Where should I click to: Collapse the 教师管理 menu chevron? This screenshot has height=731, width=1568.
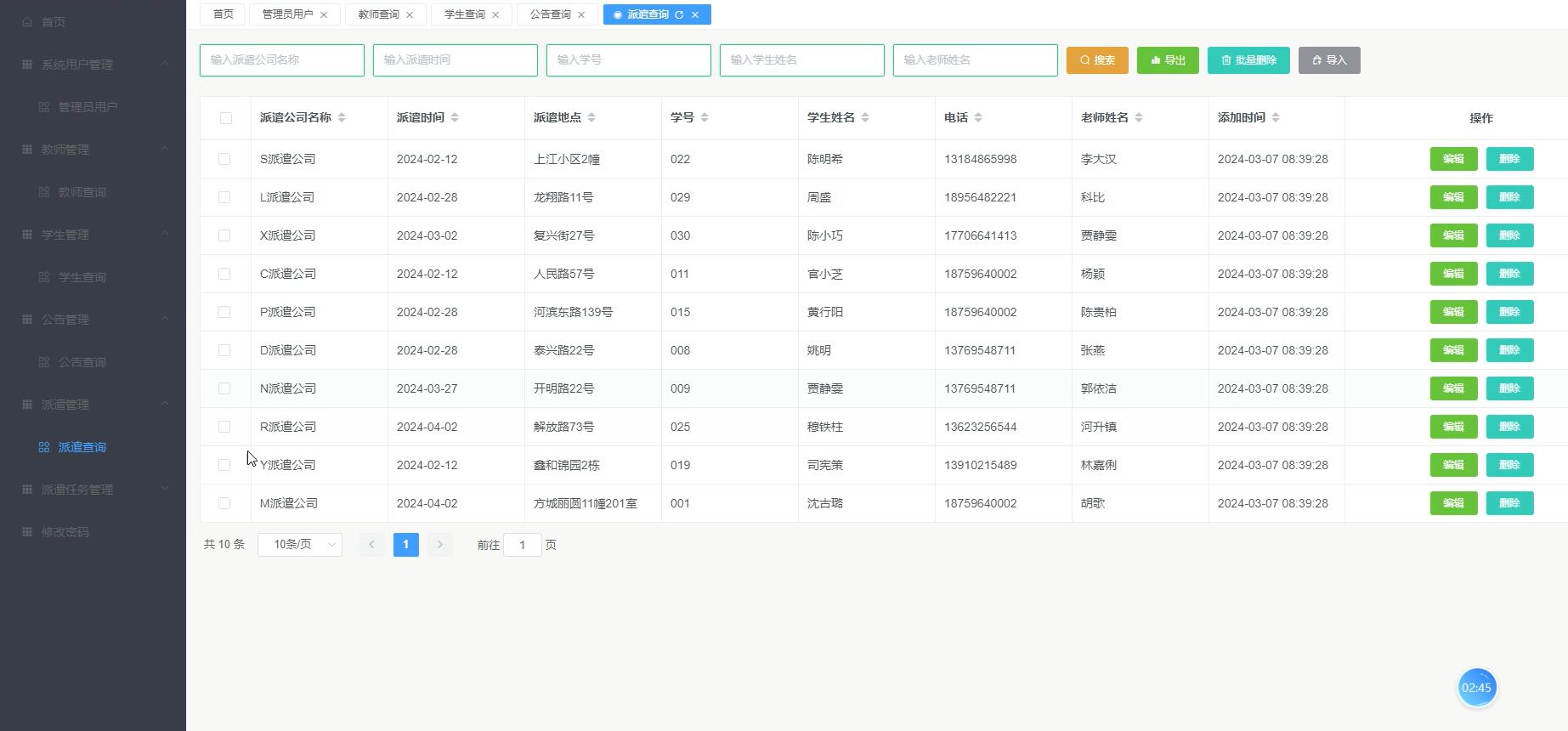(x=165, y=149)
